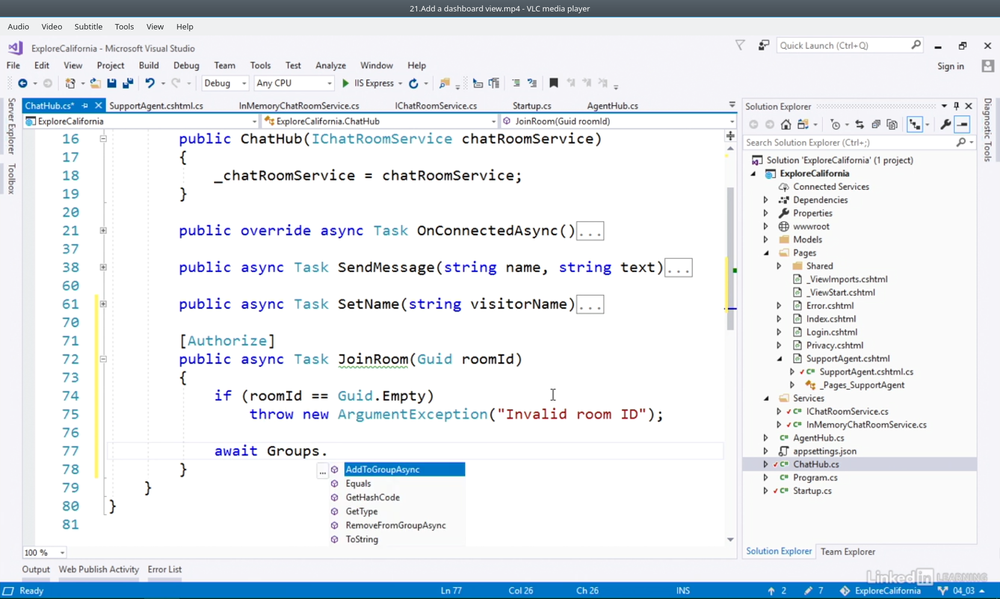Click the Navigate Backward arrow in toolbar
Screen dimensions: 1000x599
(22, 83)
